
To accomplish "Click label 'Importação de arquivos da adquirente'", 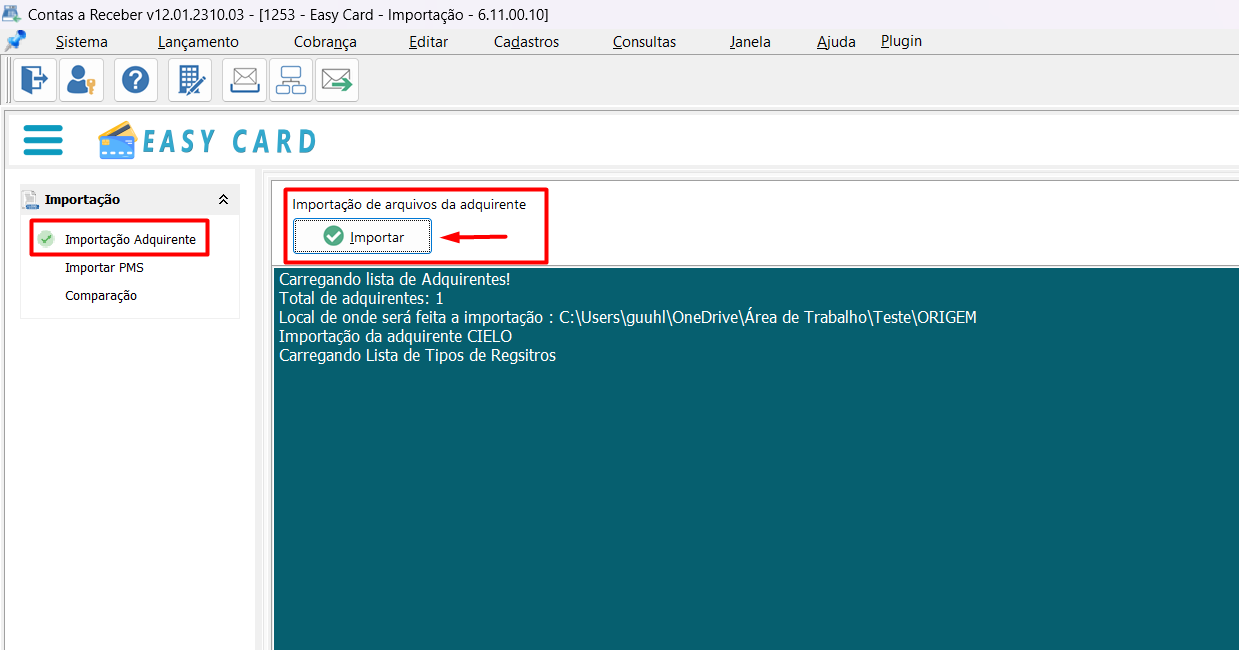I will [x=409, y=204].
